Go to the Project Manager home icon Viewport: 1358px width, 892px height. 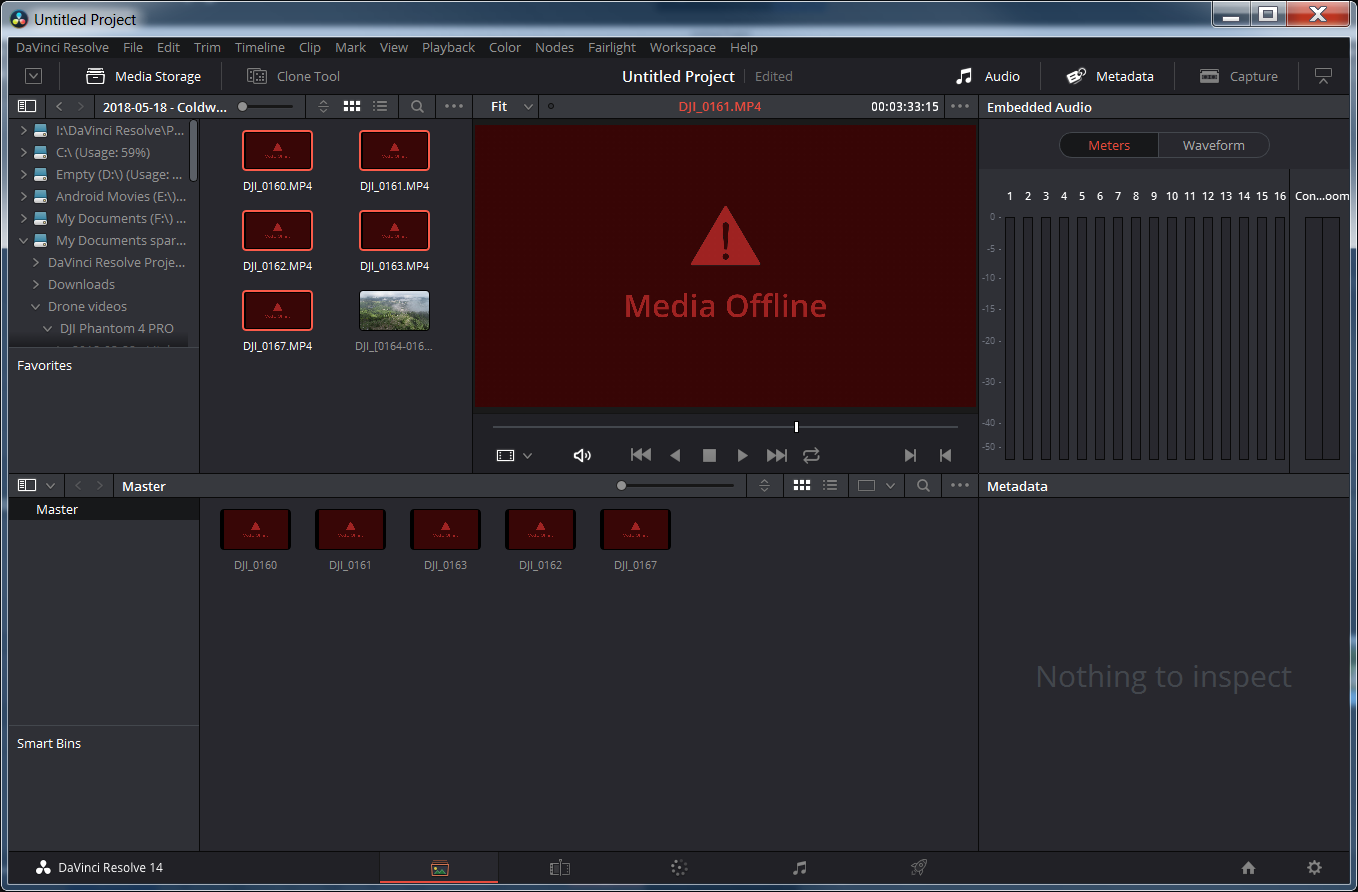[1248, 868]
